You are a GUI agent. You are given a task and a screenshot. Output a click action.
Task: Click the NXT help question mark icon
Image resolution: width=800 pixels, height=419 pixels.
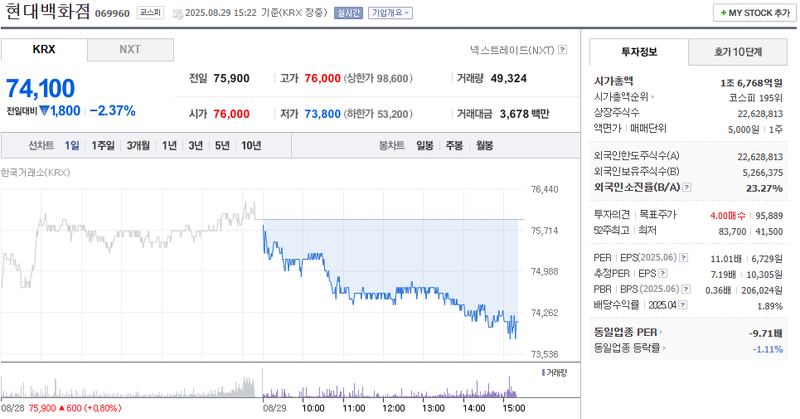(x=563, y=50)
